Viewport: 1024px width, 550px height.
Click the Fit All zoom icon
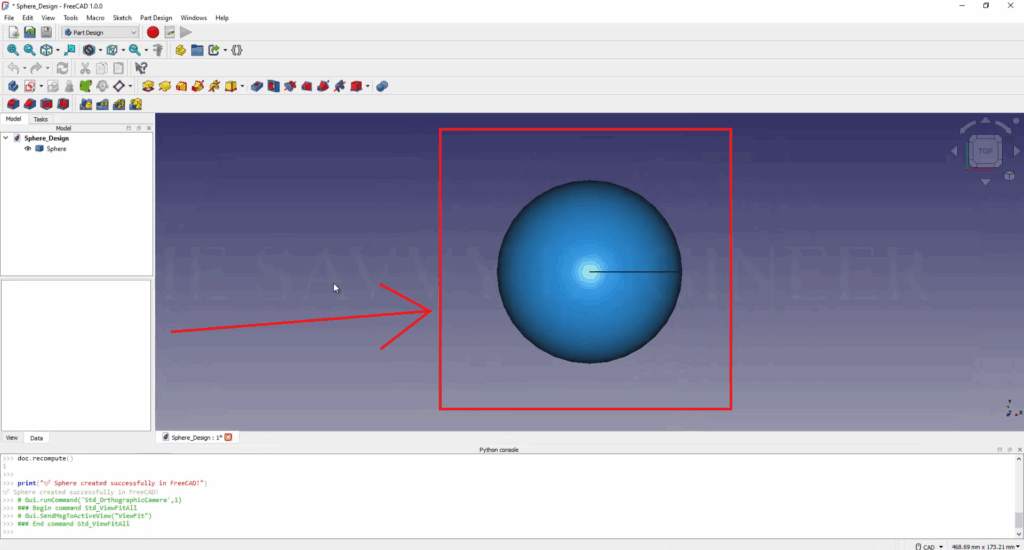click(x=13, y=49)
